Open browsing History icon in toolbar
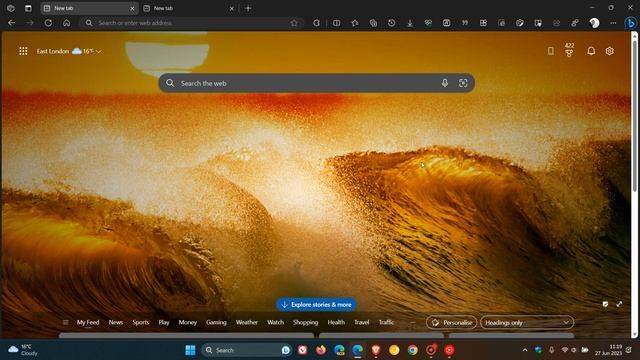 pyautogui.click(x=391, y=23)
